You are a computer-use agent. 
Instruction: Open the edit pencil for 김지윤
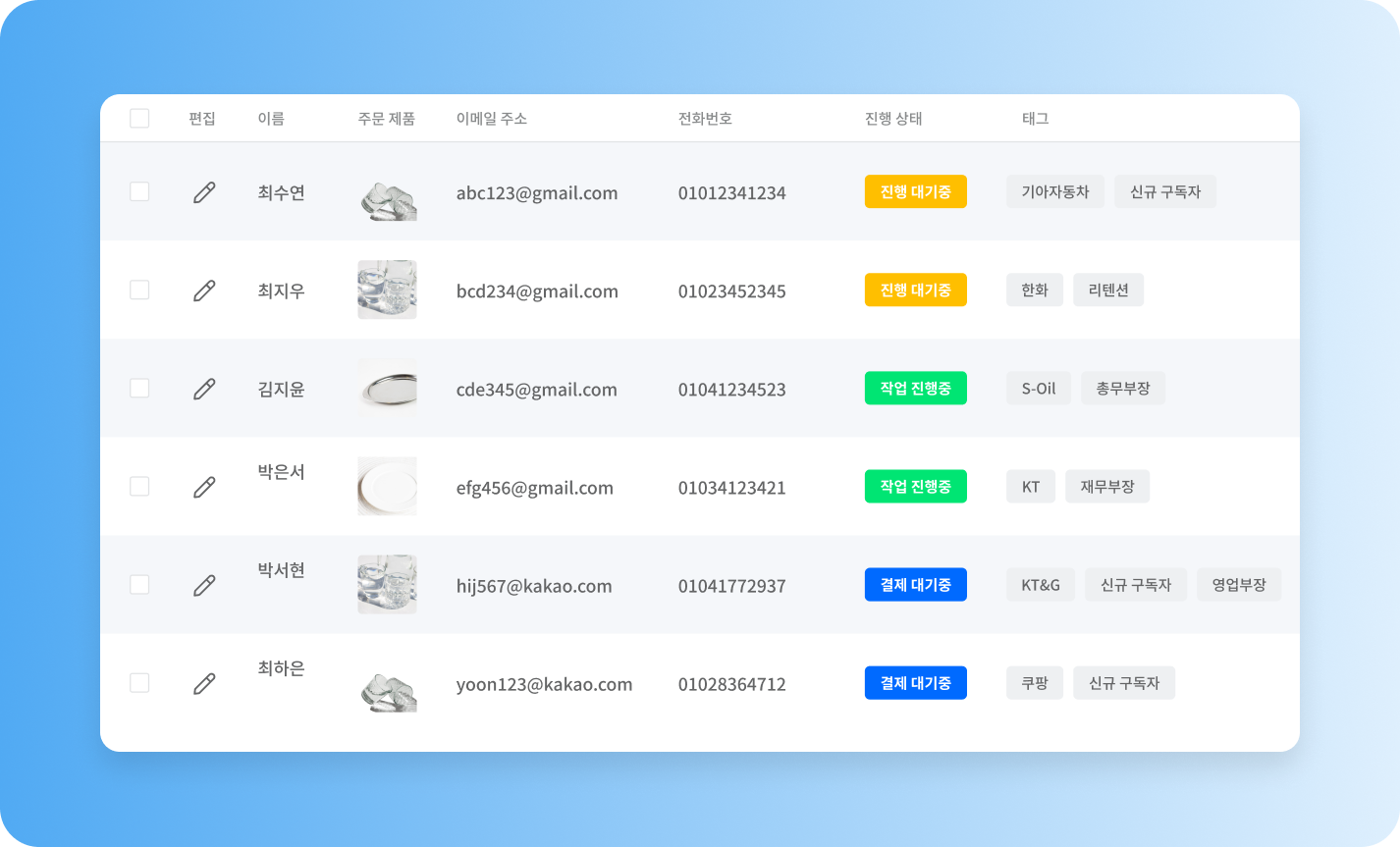click(203, 388)
